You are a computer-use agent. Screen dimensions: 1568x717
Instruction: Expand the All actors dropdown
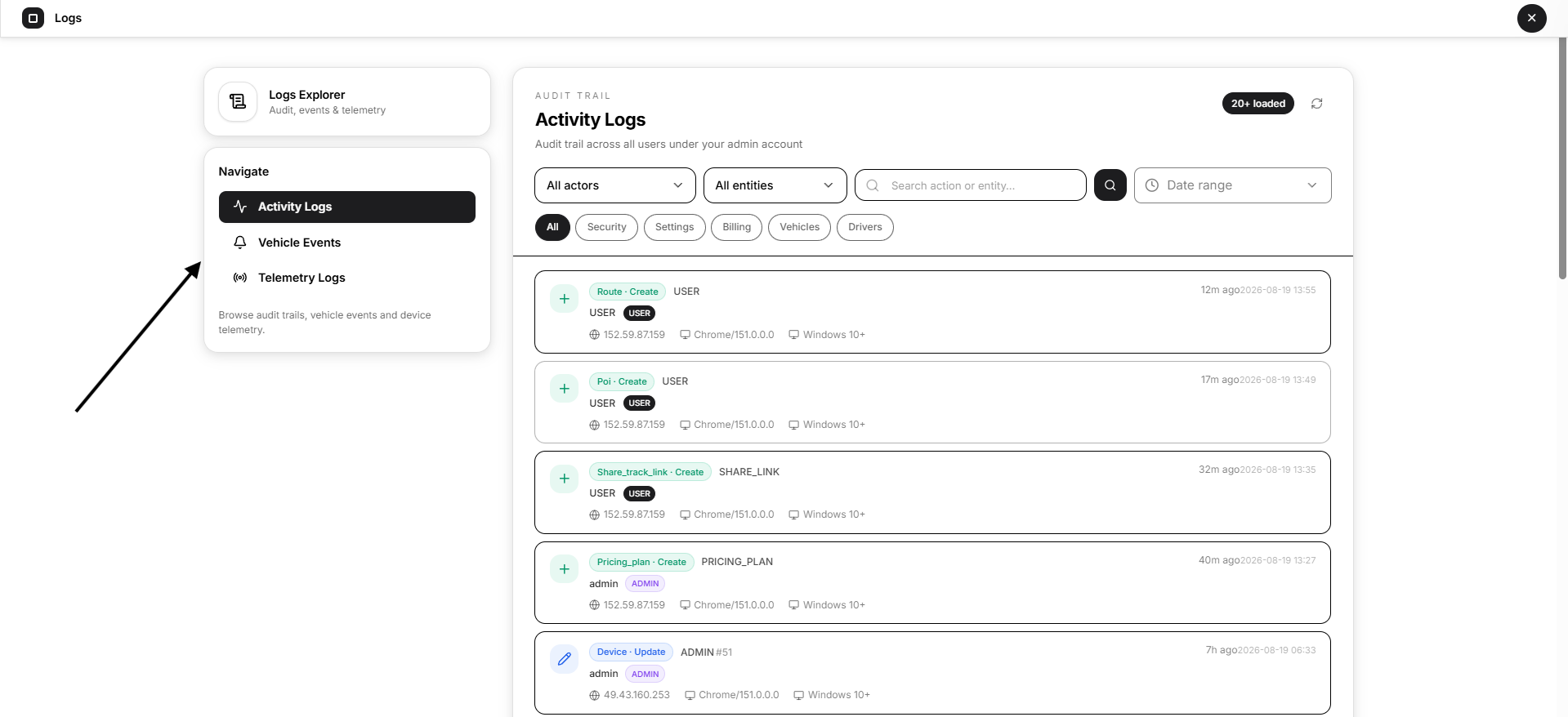tap(614, 185)
